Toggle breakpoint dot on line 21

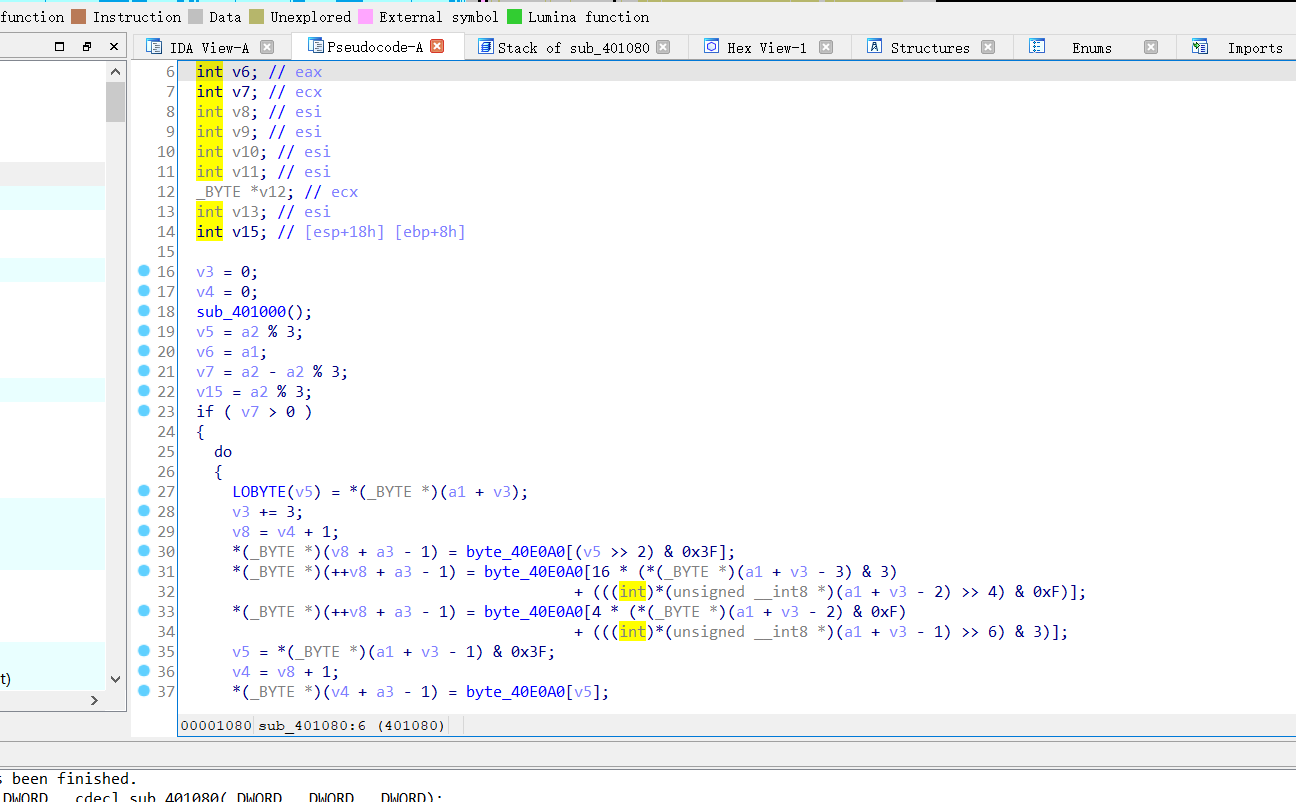click(144, 371)
